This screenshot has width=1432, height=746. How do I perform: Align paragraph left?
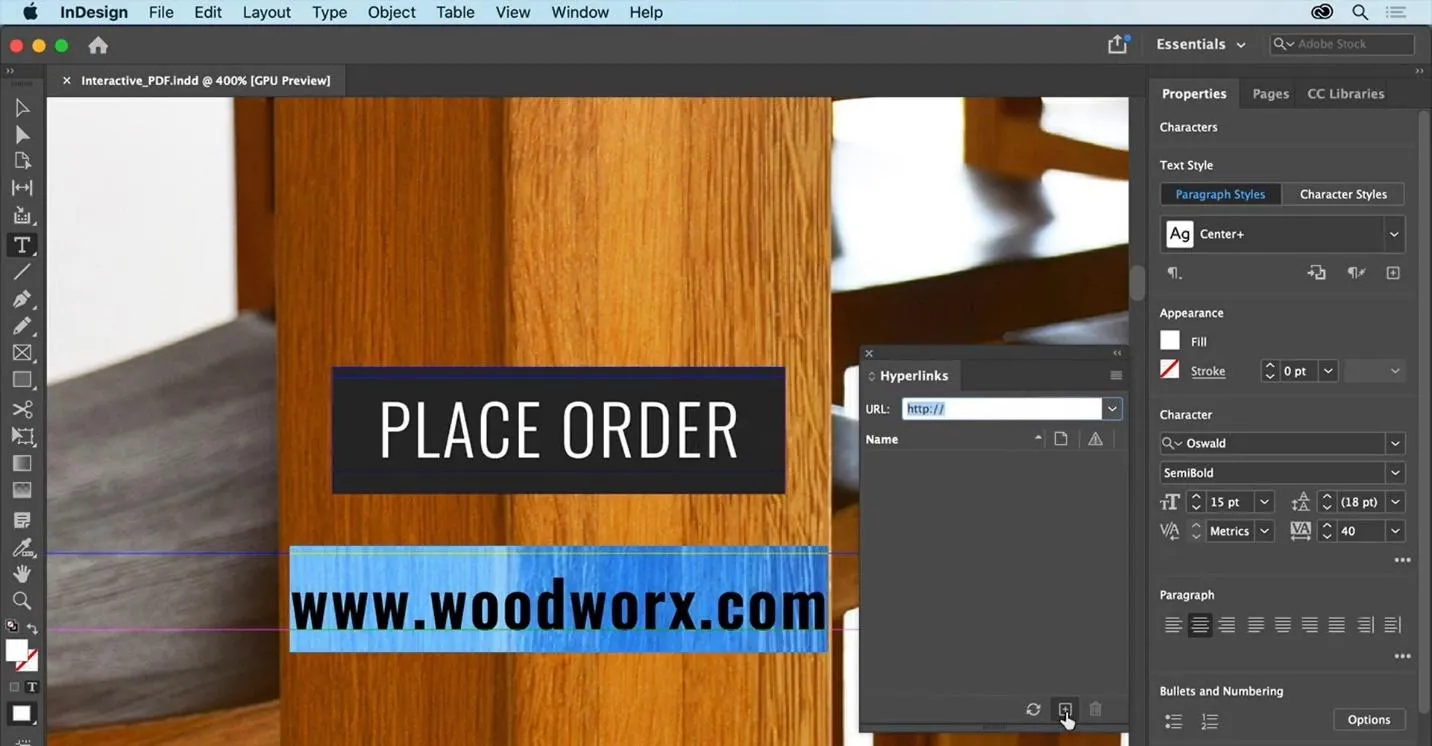tap(1174, 625)
